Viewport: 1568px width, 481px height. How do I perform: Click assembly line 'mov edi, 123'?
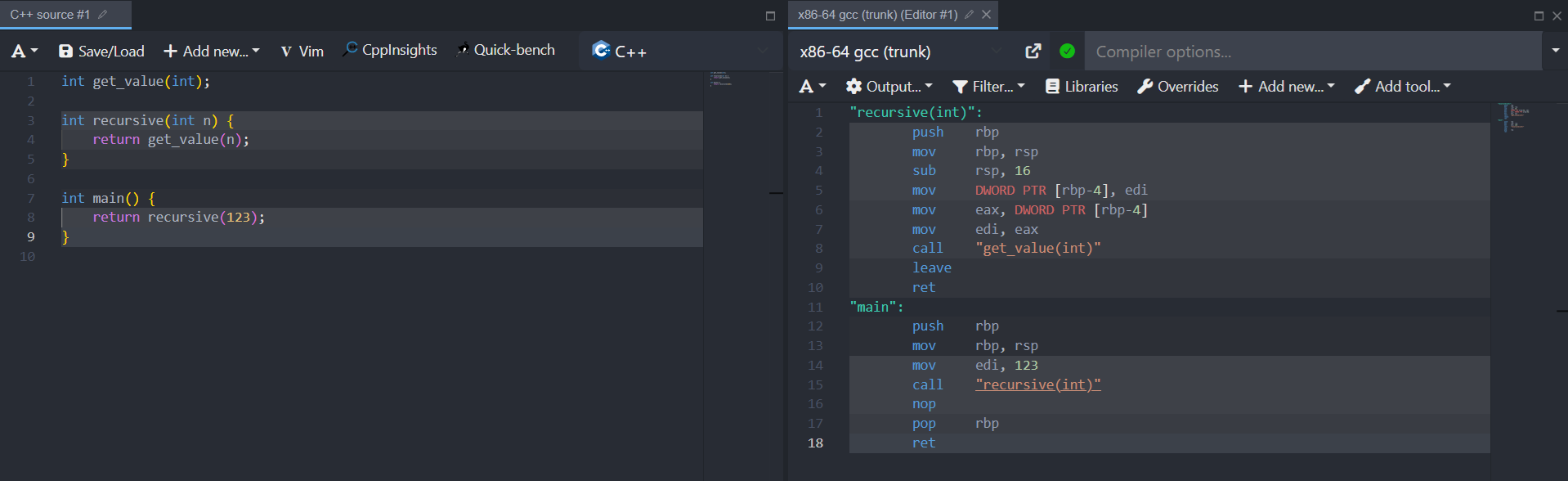pyautogui.click(x=975, y=366)
